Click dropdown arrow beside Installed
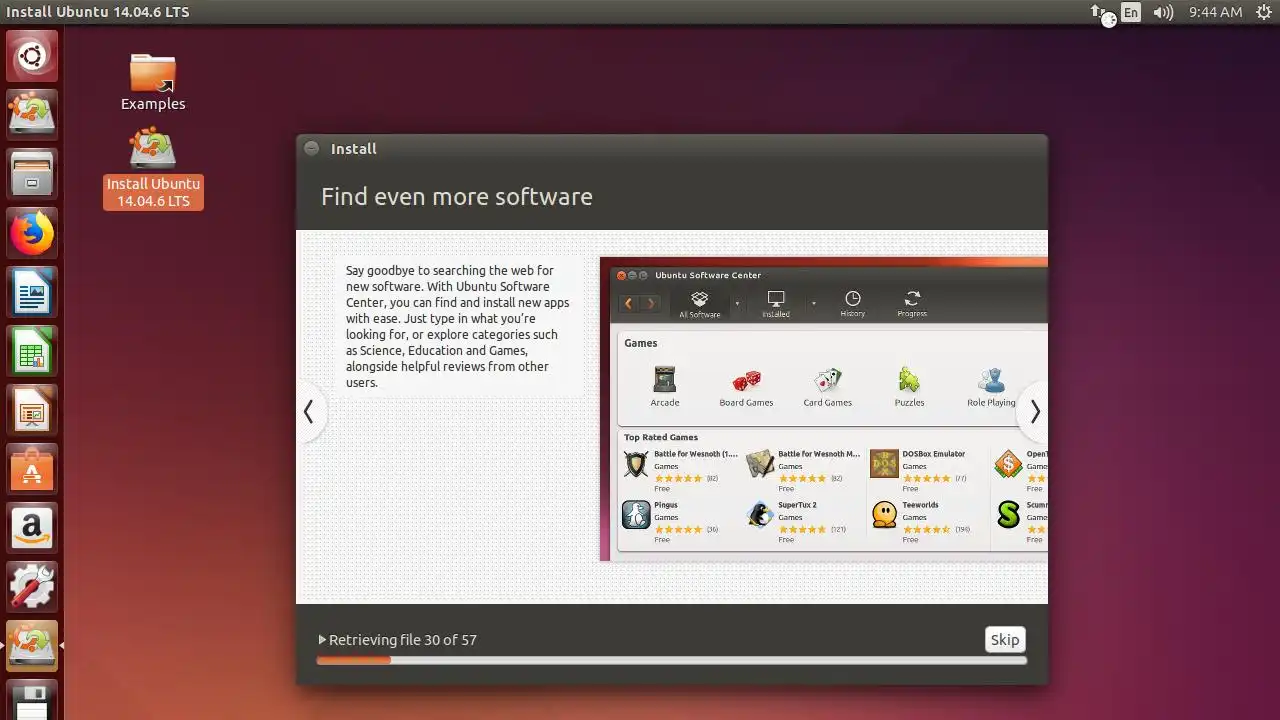The width and height of the screenshot is (1280, 720). pyautogui.click(x=814, y=303)
